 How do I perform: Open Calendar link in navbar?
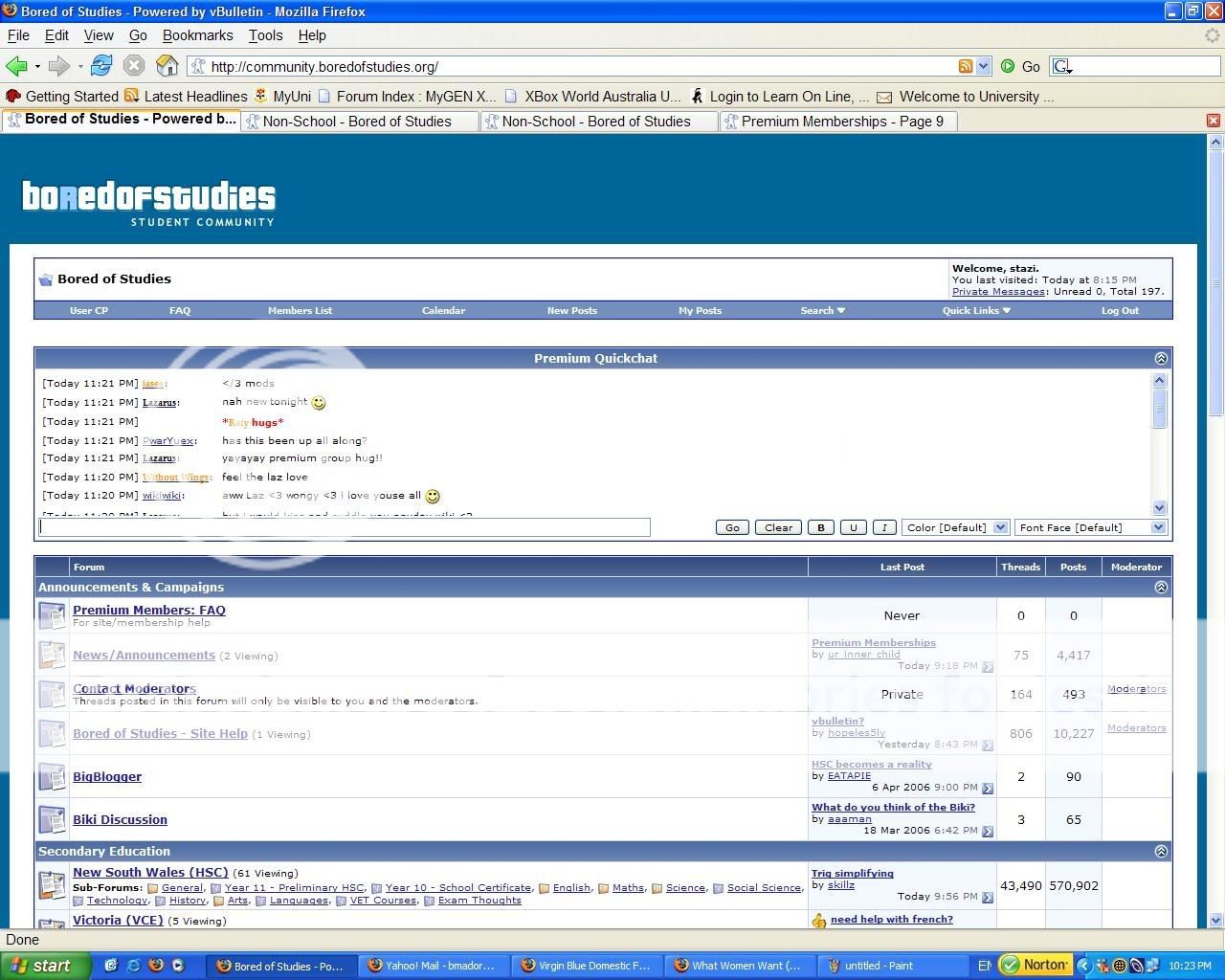[443, 310]
